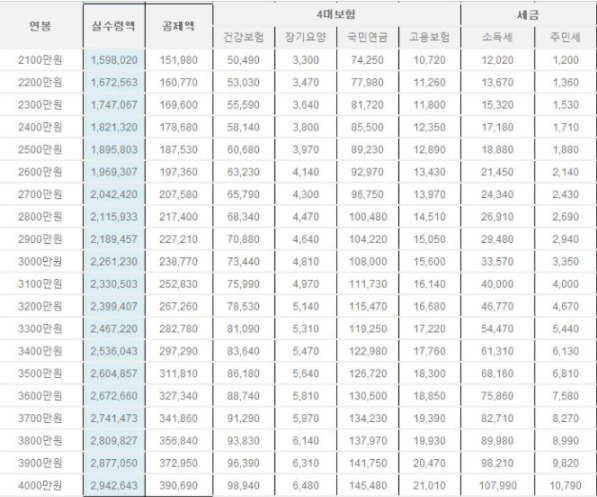This screenshot has height=497, width=597.
Task: Click health insurance value 50,490
Action: coord(243,60)
